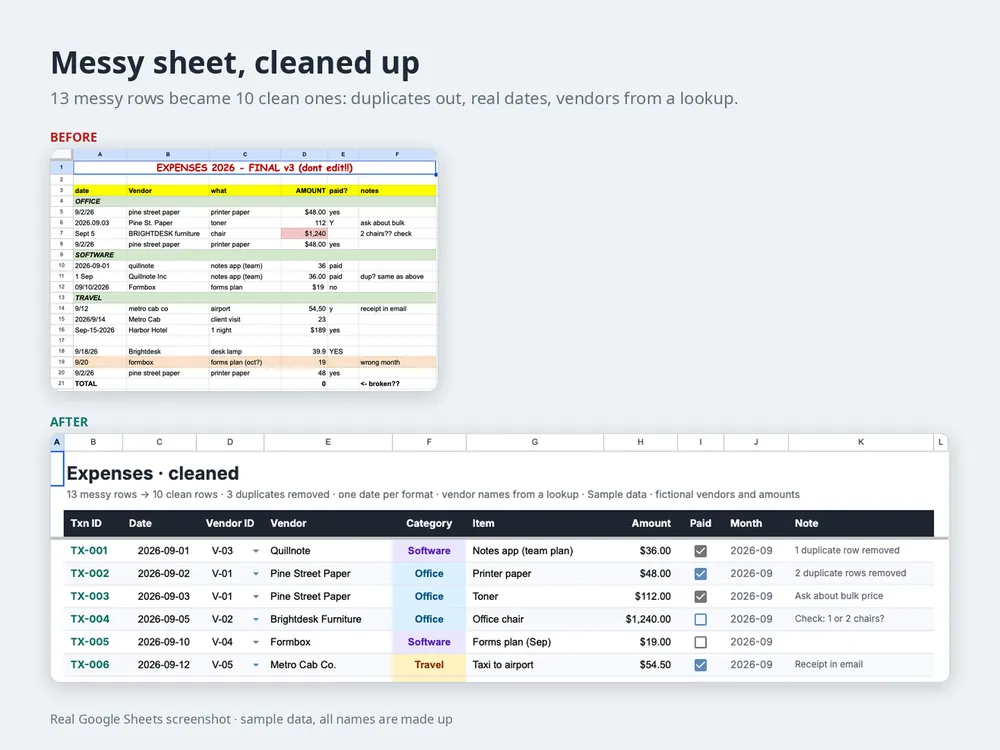
Task: Expand the Vendor ID dropdown for TX-002
Action: point(256,574)
